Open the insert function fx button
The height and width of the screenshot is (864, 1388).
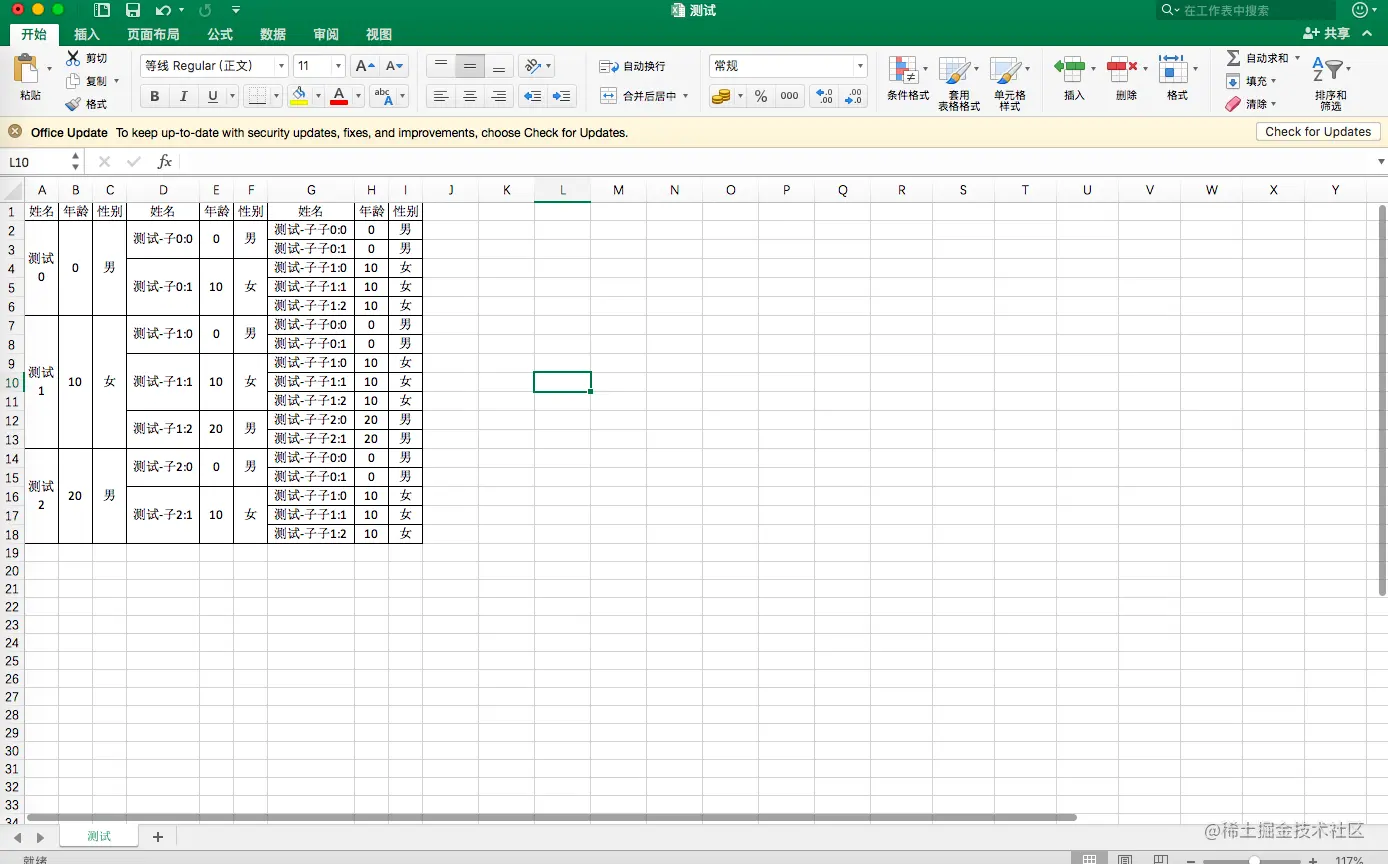coord(165,162)
